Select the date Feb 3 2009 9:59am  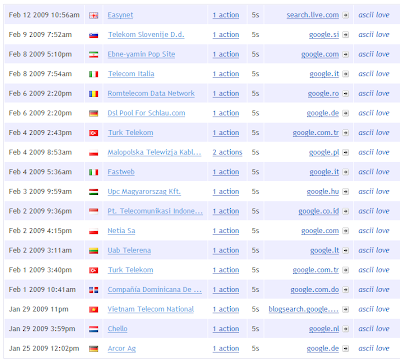click(x=40, y=191)
